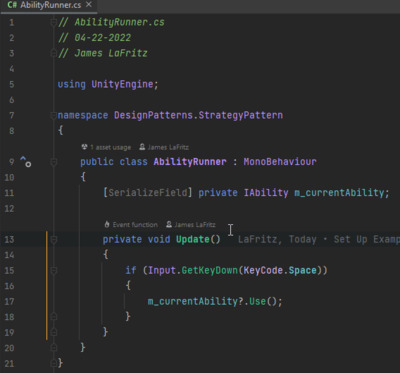Click the '// James LaFritz' comment on line 3
The width and height of the screenshot is (400, 373).
[103, 53]
